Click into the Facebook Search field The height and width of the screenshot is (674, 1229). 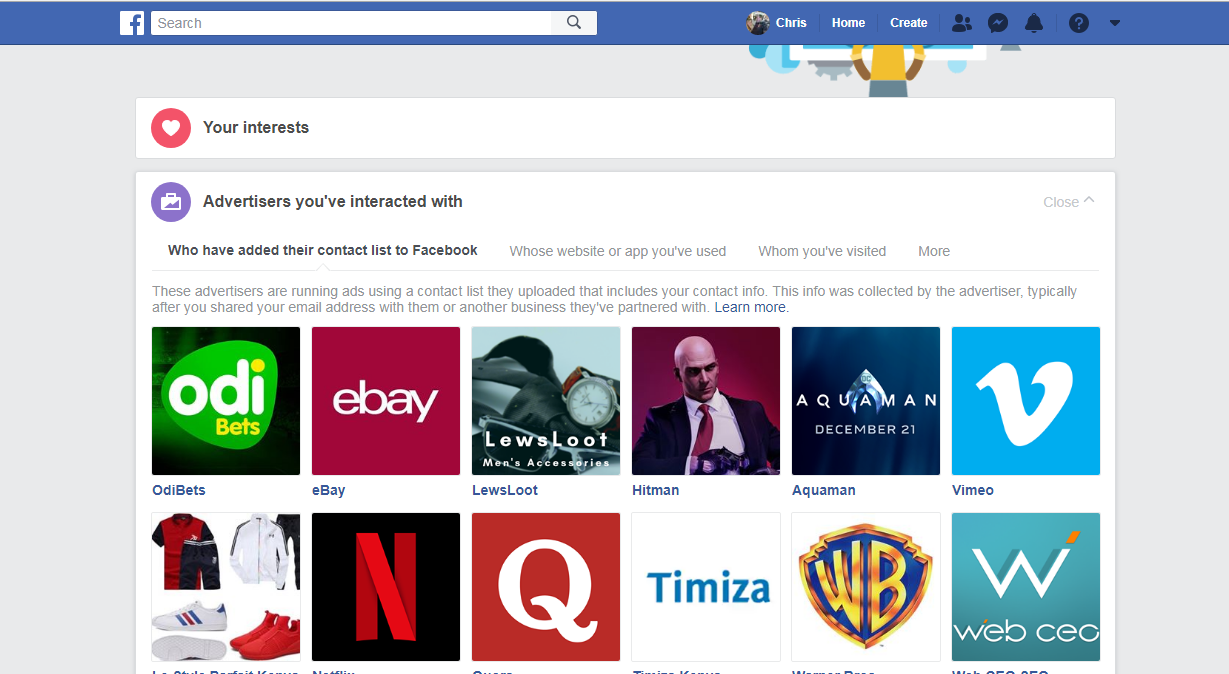coord(350,23)
